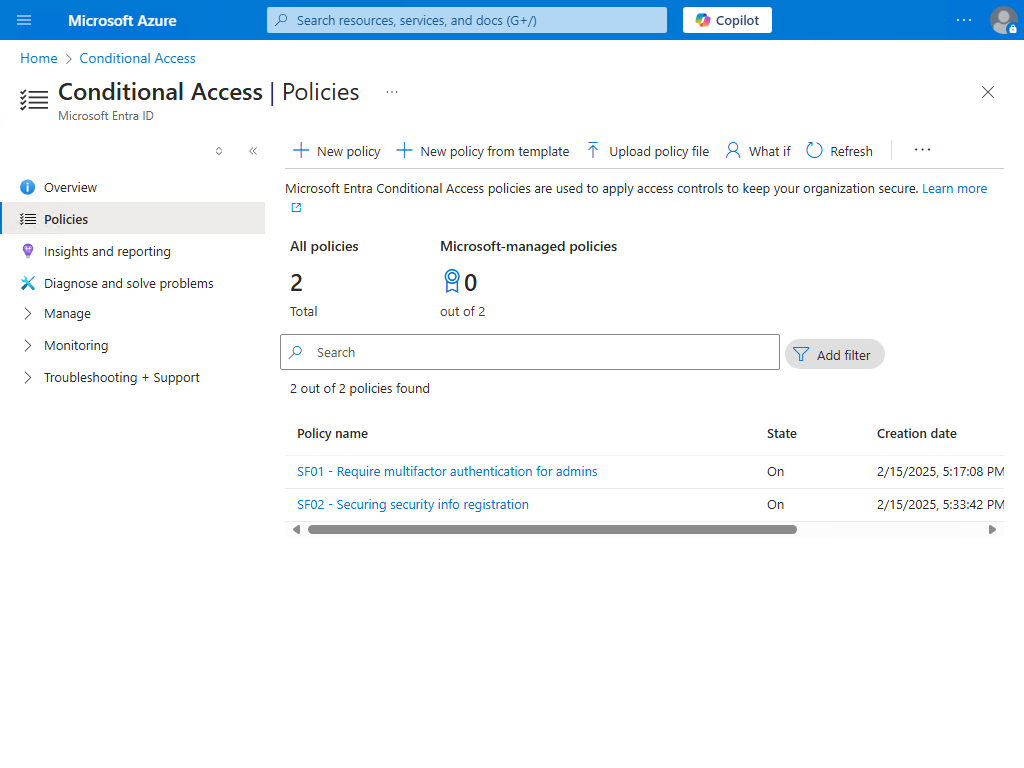Click New policy from template

click(483, 151)
